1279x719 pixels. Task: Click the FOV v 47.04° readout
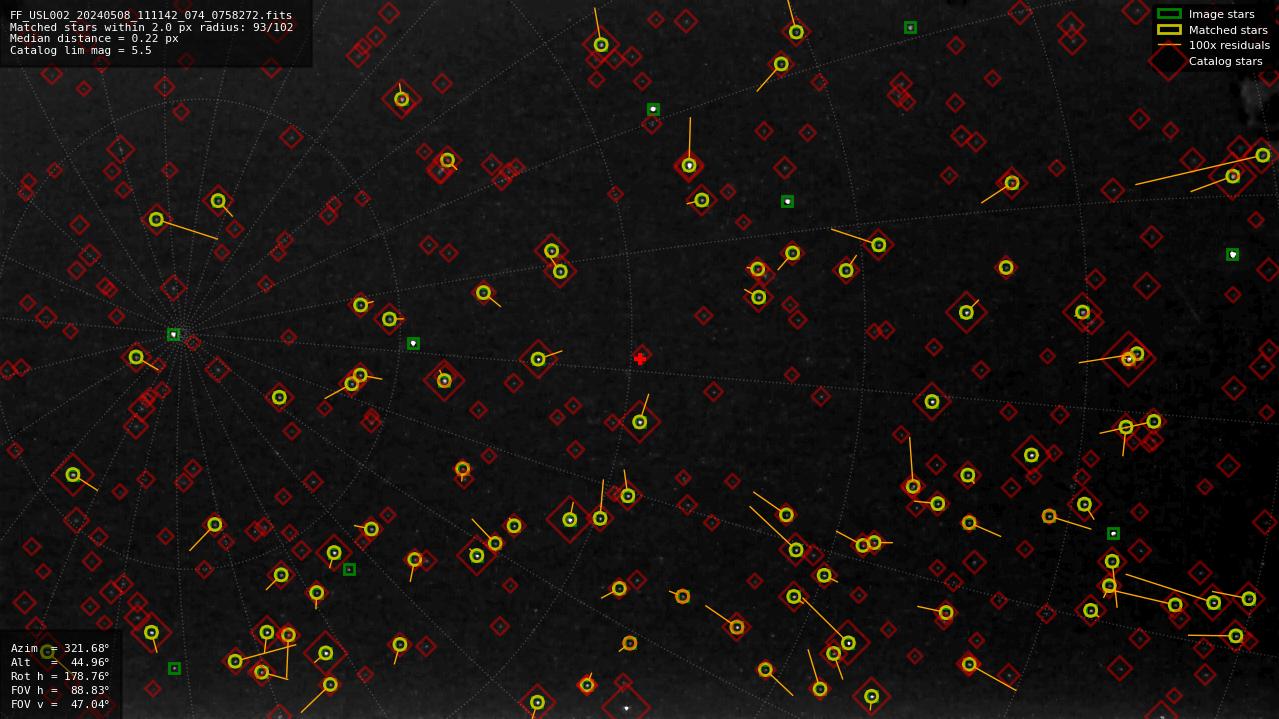click(60, 704)
